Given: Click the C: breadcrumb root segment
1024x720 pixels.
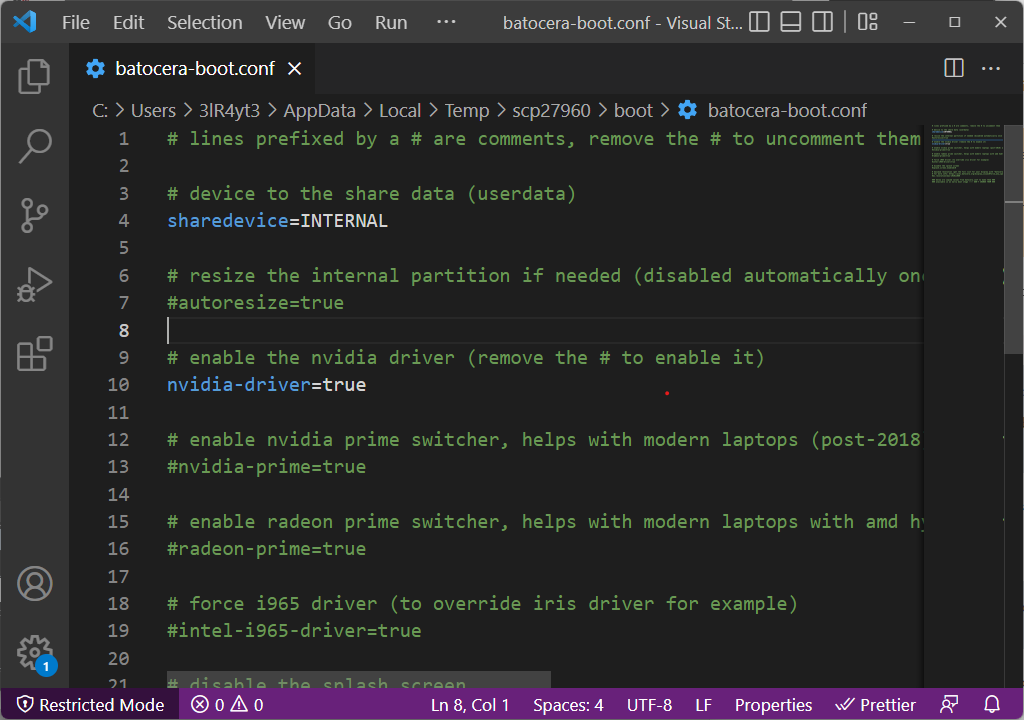Looking at the screenshot, I should point(100,110).
